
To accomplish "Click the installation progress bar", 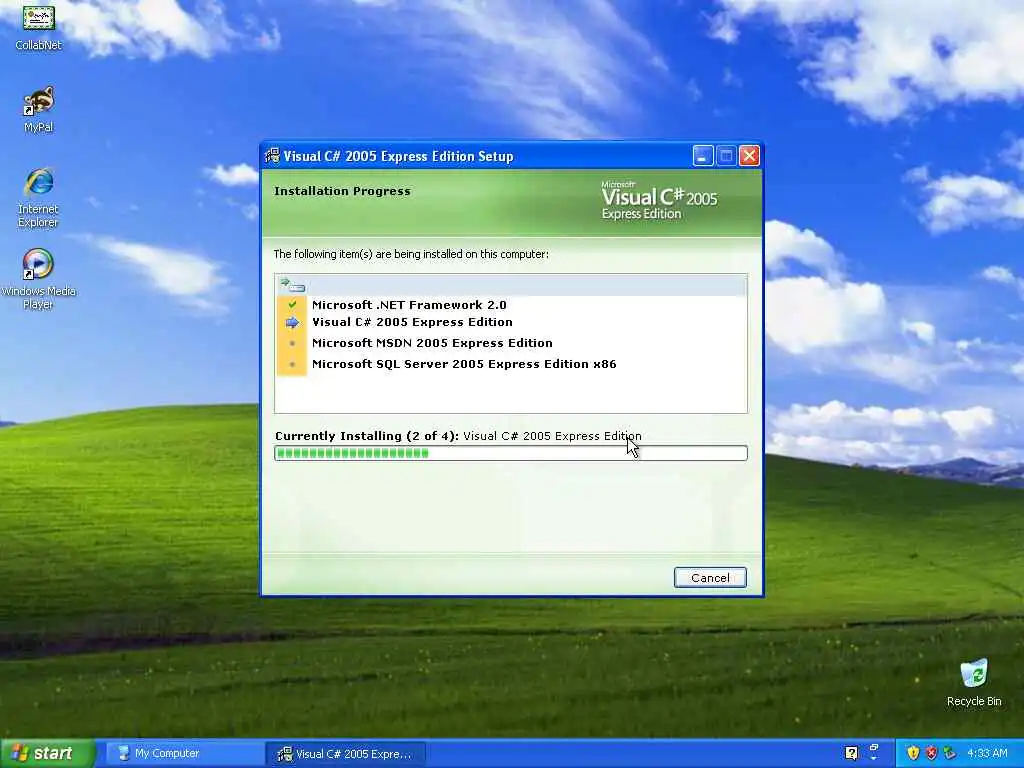I will click(511, 453).
